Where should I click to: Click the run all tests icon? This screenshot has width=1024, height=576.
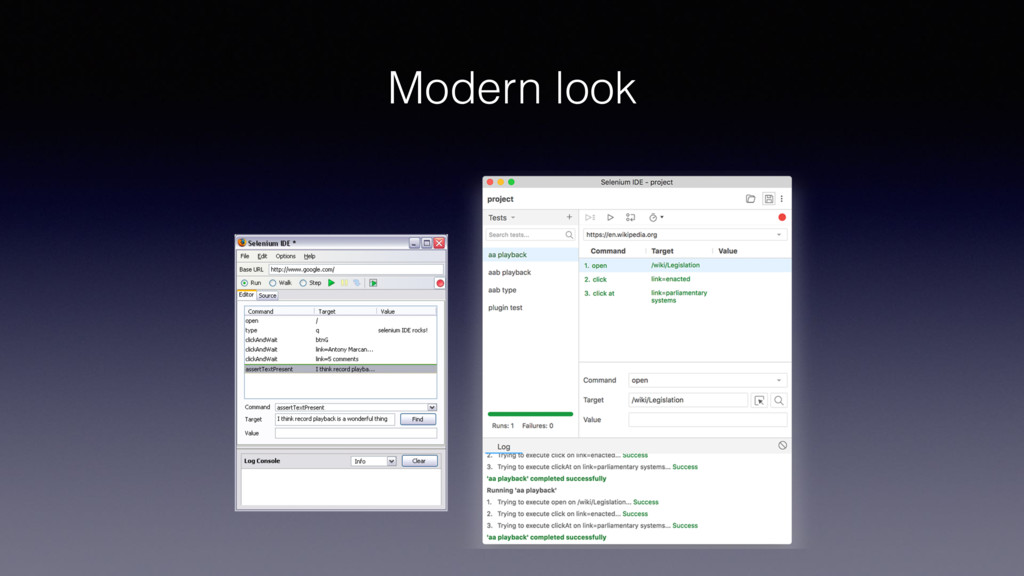click(590, 217)
